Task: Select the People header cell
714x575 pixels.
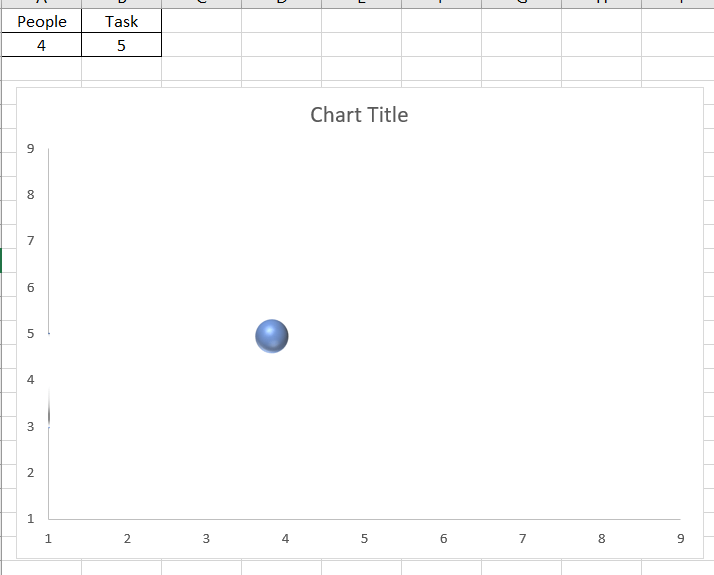Action: pos(41,21)
